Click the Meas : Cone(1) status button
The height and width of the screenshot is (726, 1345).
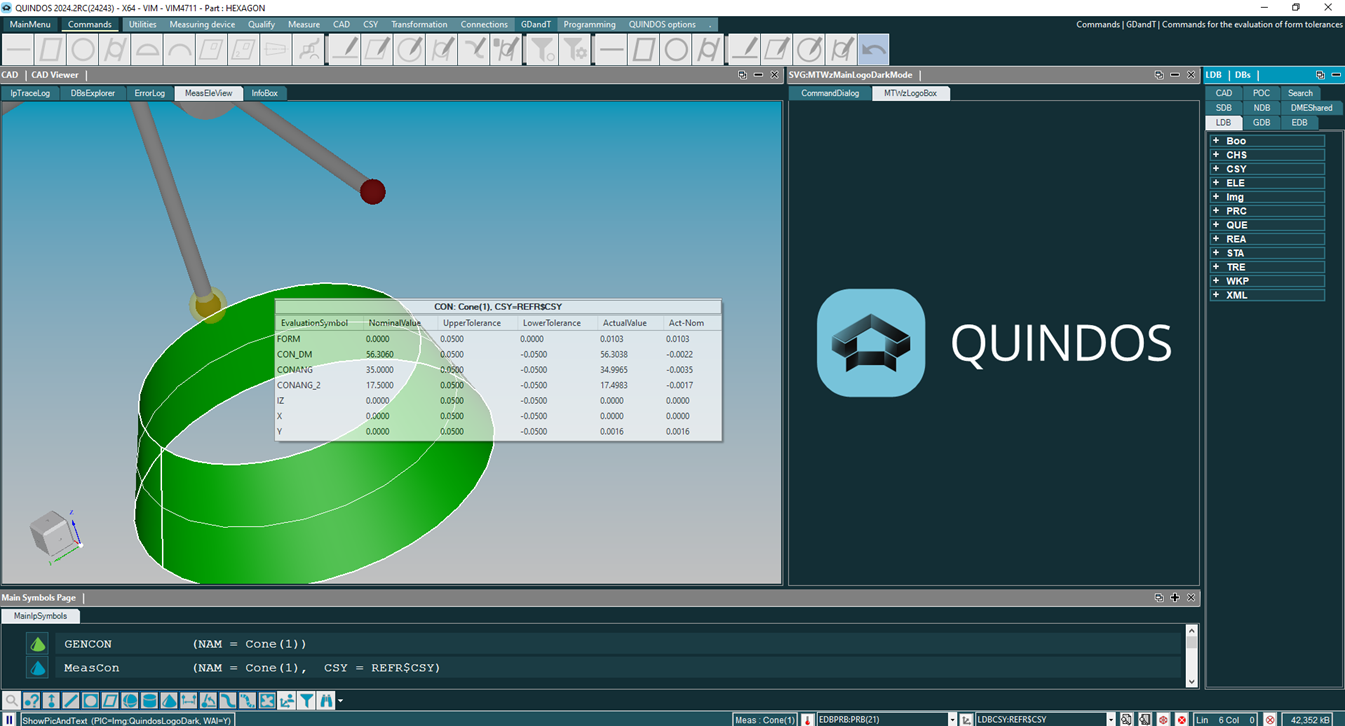click(766, 719)
